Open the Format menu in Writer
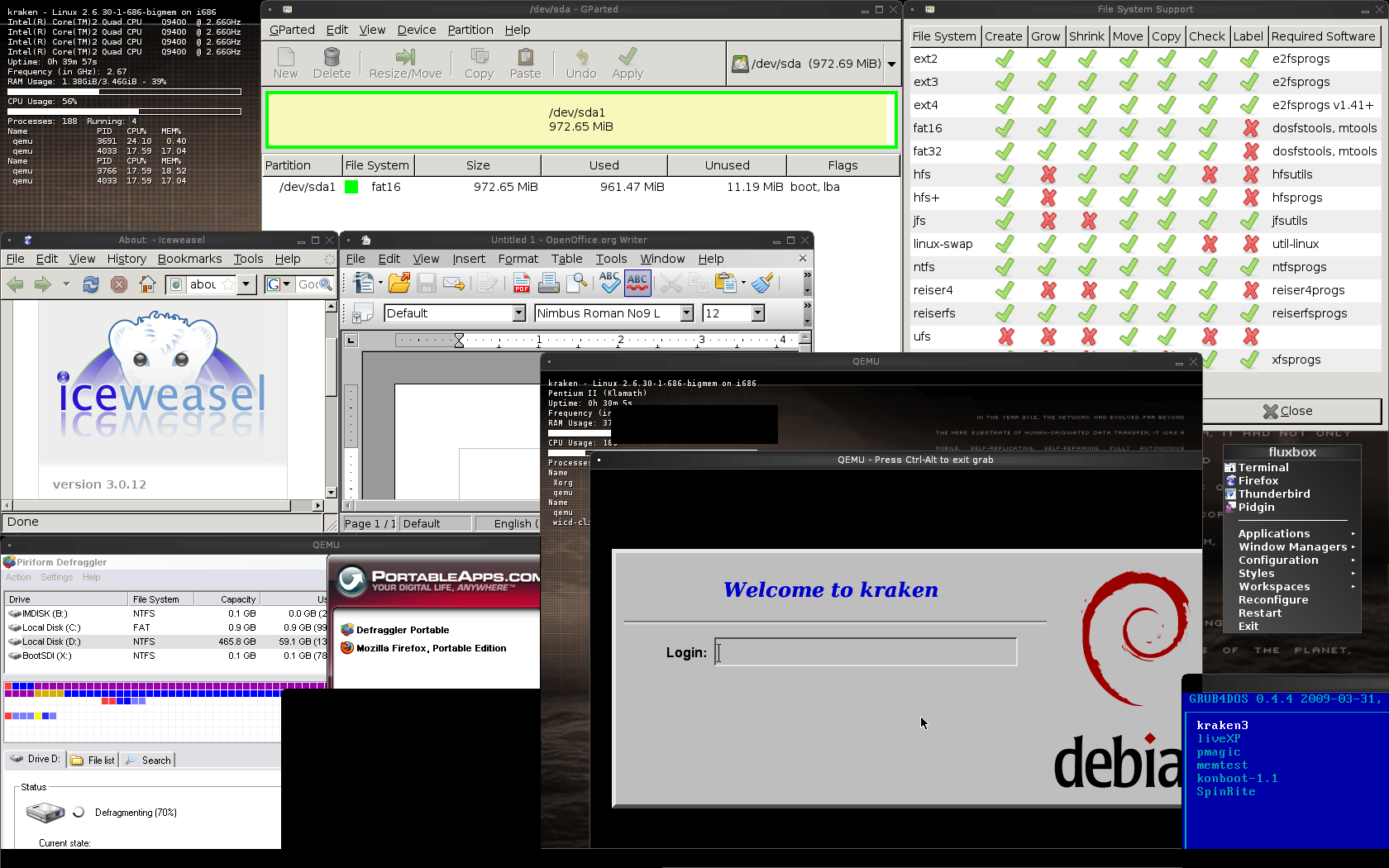 [x=518, y=259]
